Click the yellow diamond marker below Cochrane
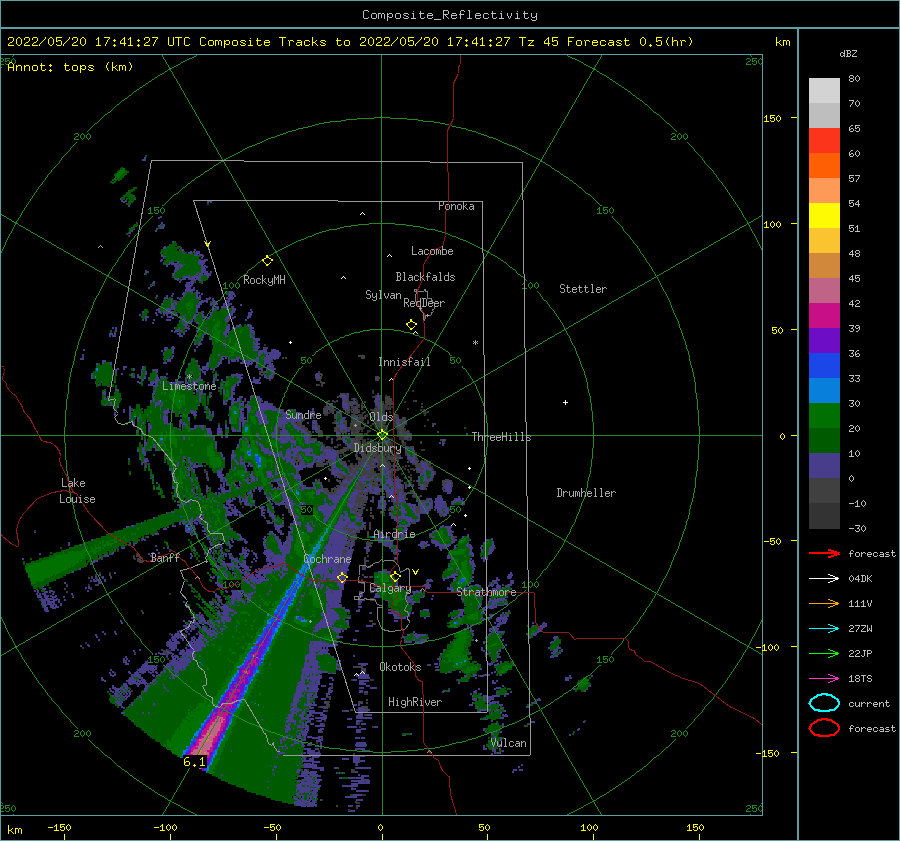The image size is (900, 841). coord(342,578)
